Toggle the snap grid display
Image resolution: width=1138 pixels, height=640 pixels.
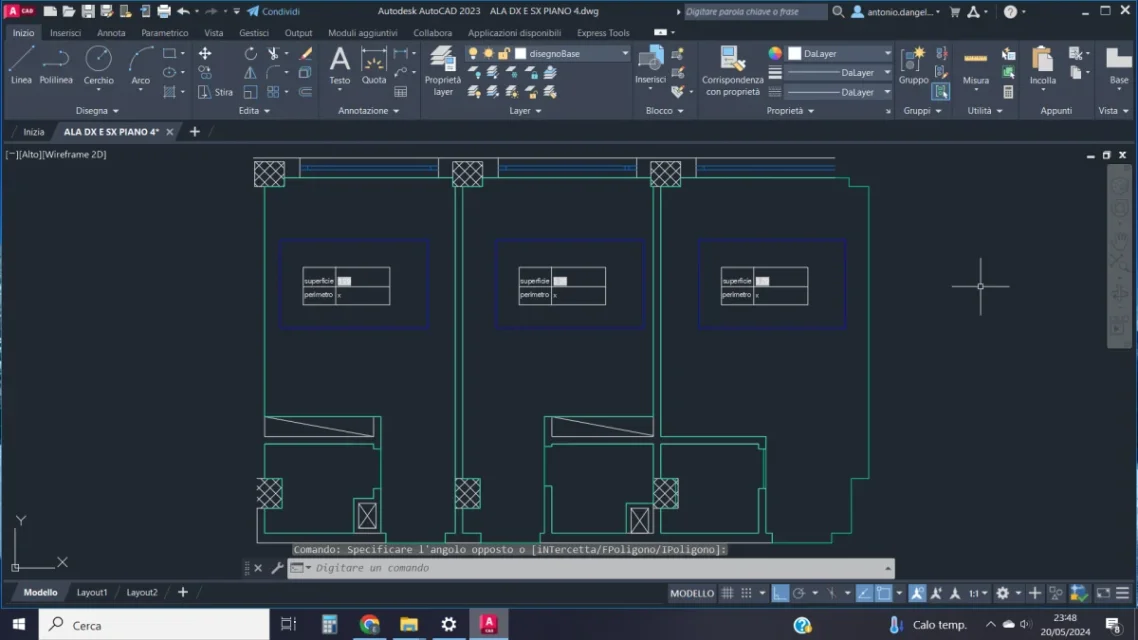coord(726,592)
